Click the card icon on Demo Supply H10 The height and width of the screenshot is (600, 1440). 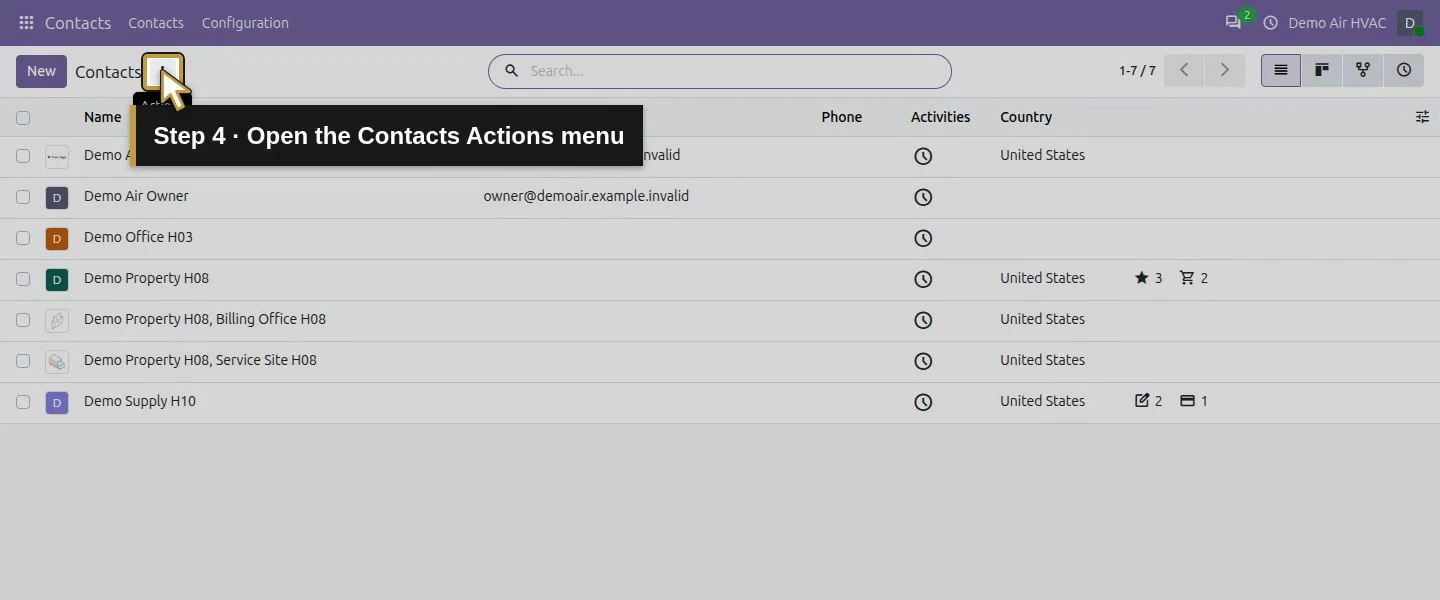pos(1187,401)
